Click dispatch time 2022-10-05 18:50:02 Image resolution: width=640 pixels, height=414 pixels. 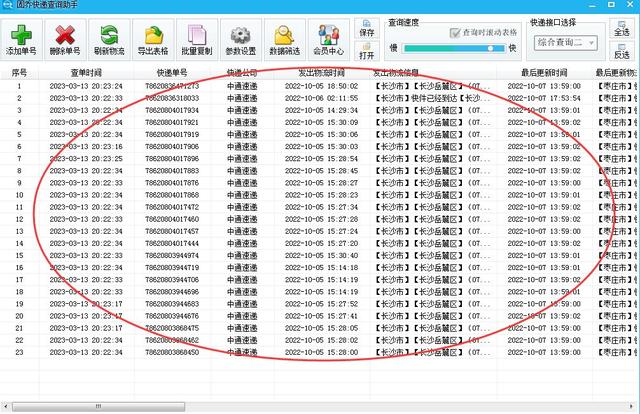coord(321,86)
